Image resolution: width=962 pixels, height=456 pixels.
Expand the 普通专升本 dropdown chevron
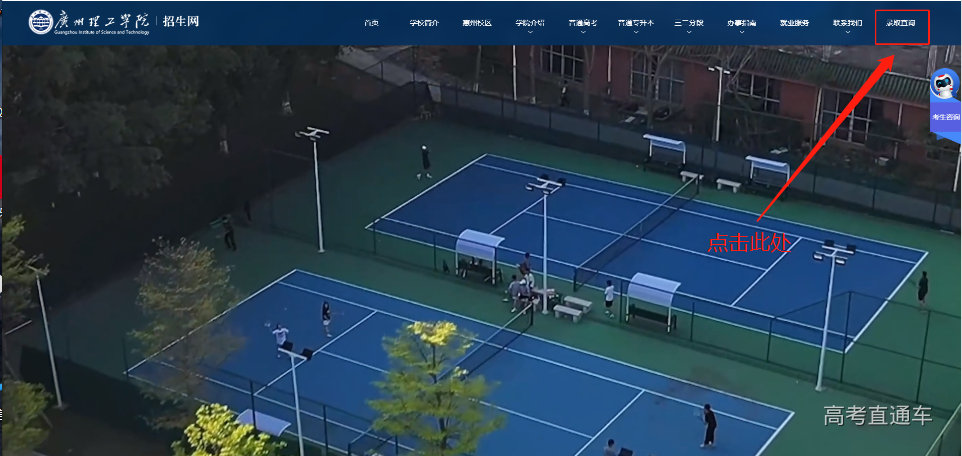(x=636, y=31)
